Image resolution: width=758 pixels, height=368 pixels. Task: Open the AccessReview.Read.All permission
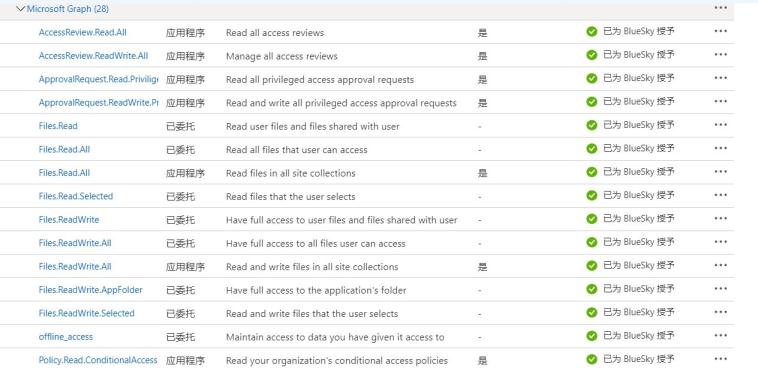pyautogui.click(x=83, y=32)
